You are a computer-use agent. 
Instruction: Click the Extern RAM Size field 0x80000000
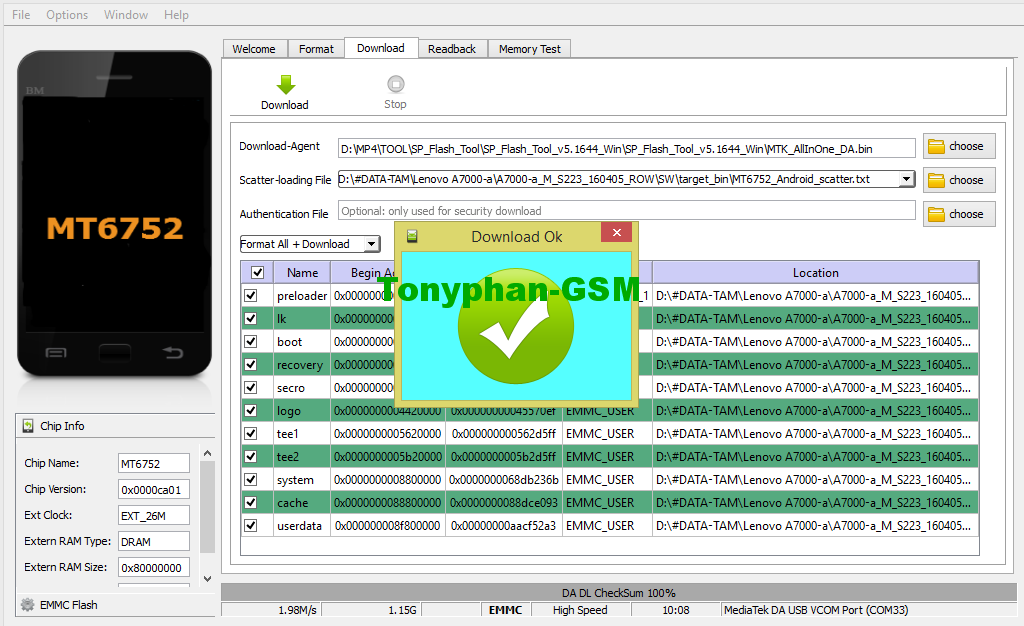(153, 568)
